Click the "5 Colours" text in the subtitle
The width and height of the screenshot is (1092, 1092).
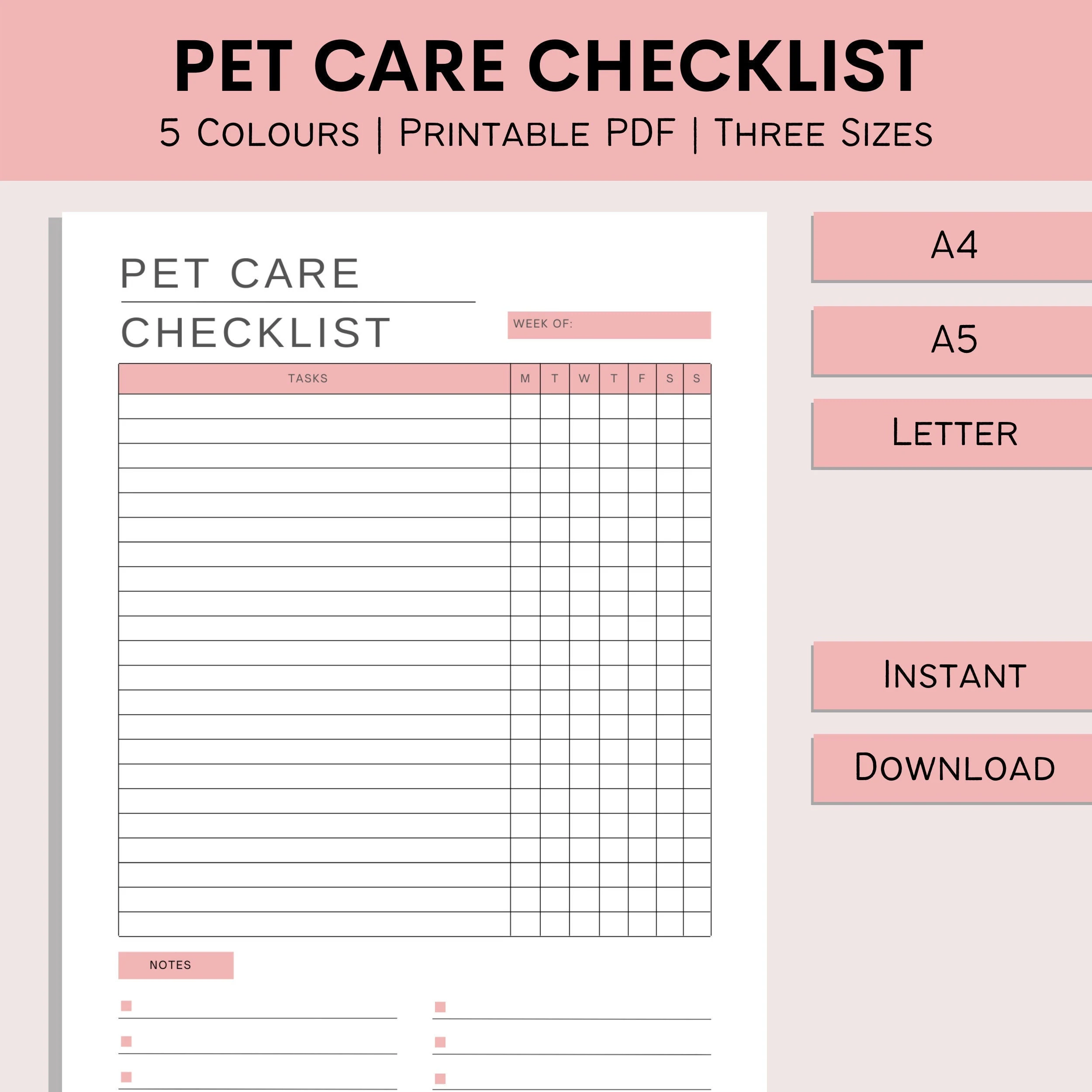[x=259, y=133]
